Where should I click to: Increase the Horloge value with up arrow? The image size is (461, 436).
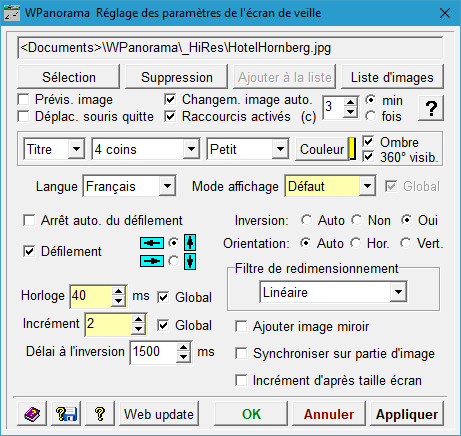pos(118,291)
